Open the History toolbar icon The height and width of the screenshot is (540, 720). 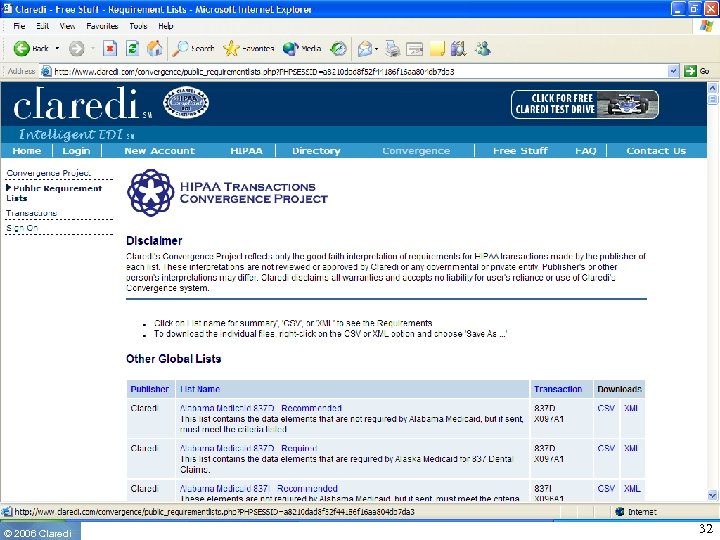click(338, 48)
